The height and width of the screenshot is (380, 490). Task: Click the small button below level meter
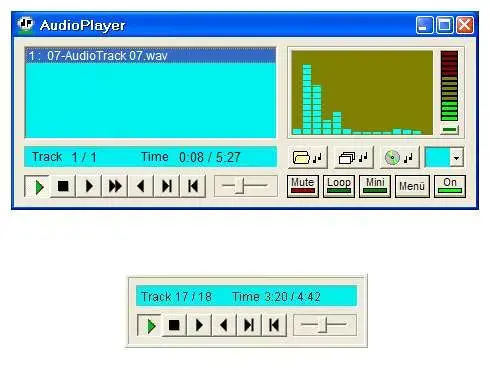click(449, 130)
